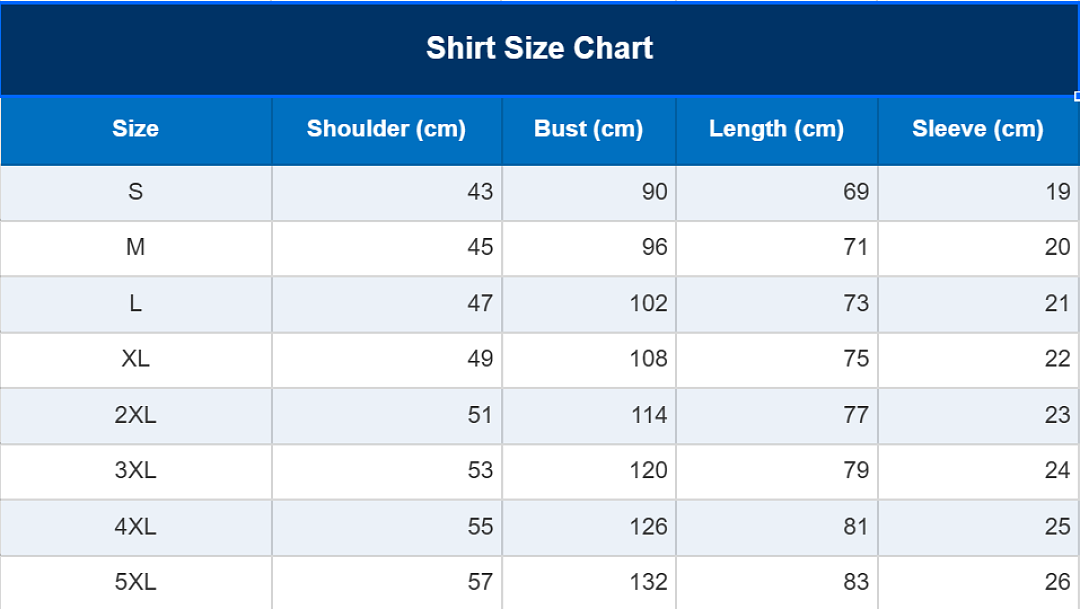
Task: Select shoulder value 43 cell
Action: point(386,192)
